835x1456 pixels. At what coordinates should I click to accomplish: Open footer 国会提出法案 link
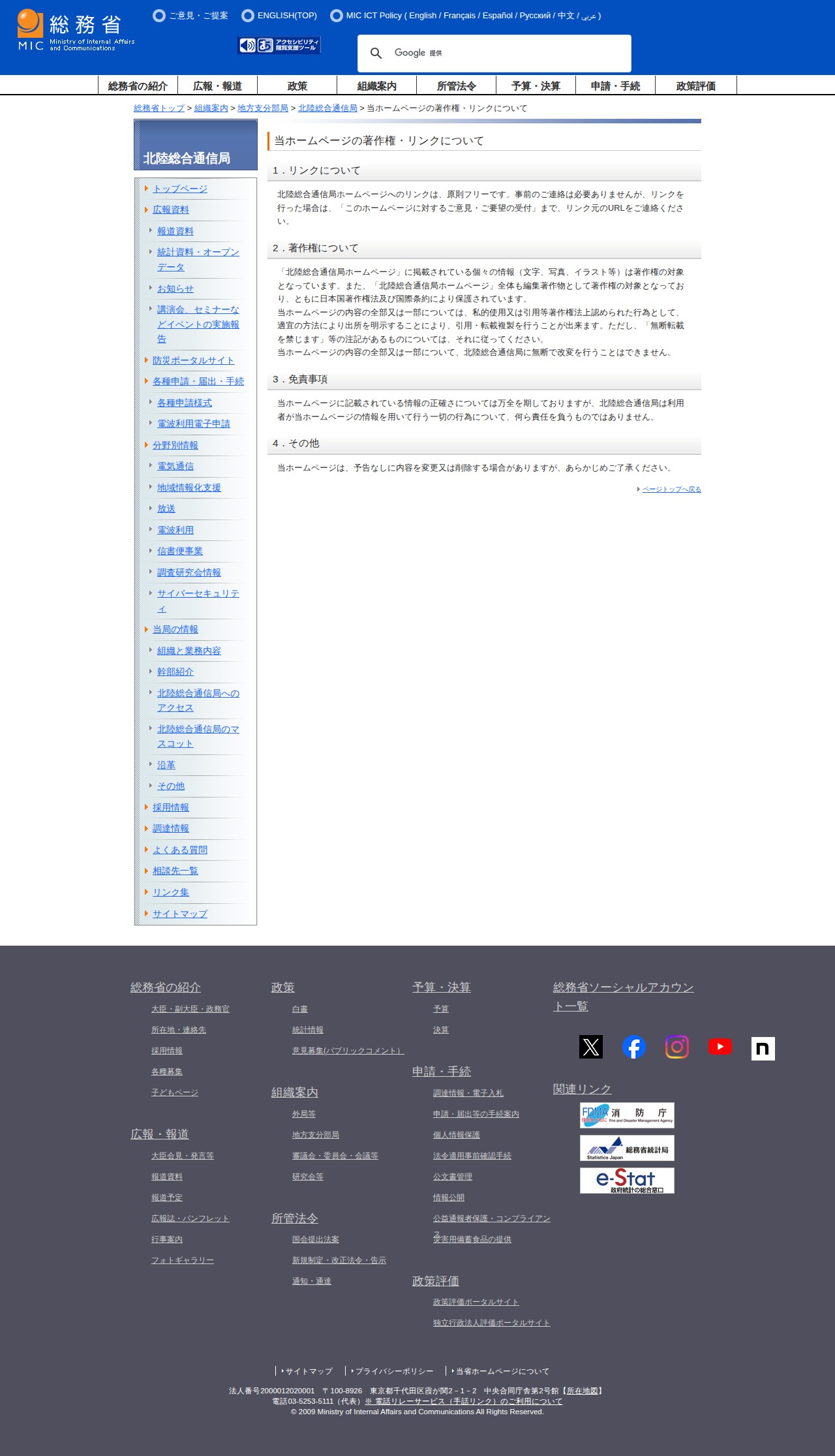(316, 1239)
